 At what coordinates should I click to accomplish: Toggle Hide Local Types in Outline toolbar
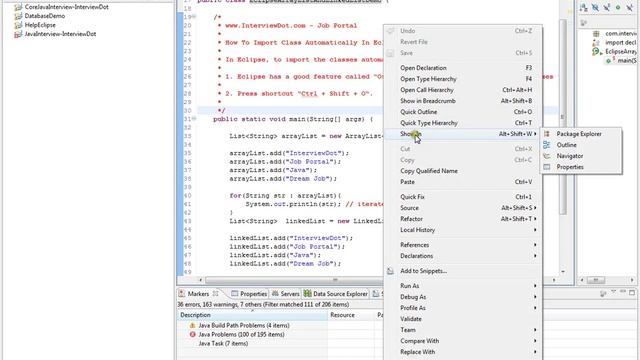point(629,8)
